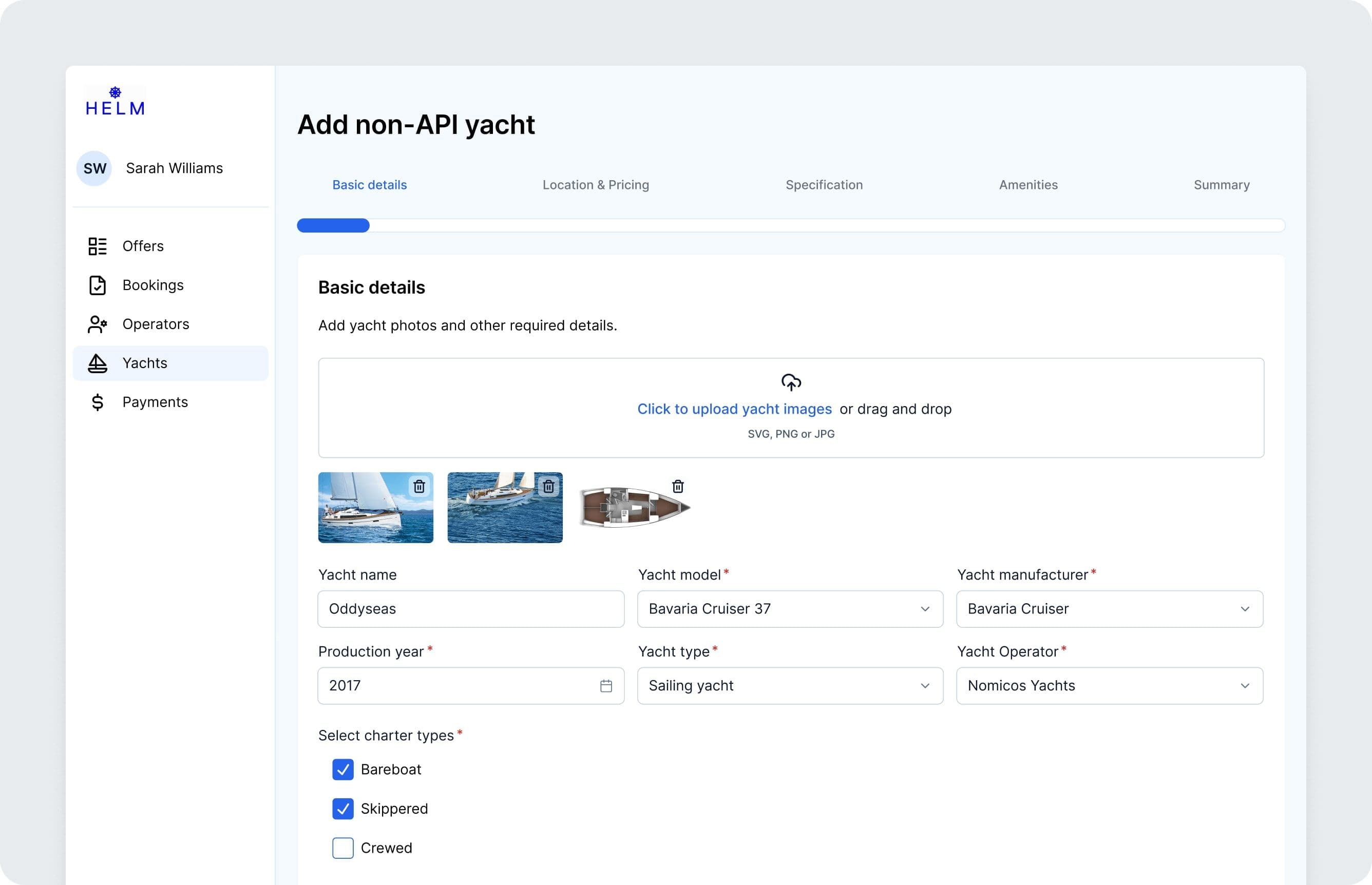
Task: Switch to Location & Pricing tab
Action: coord(596,185)
